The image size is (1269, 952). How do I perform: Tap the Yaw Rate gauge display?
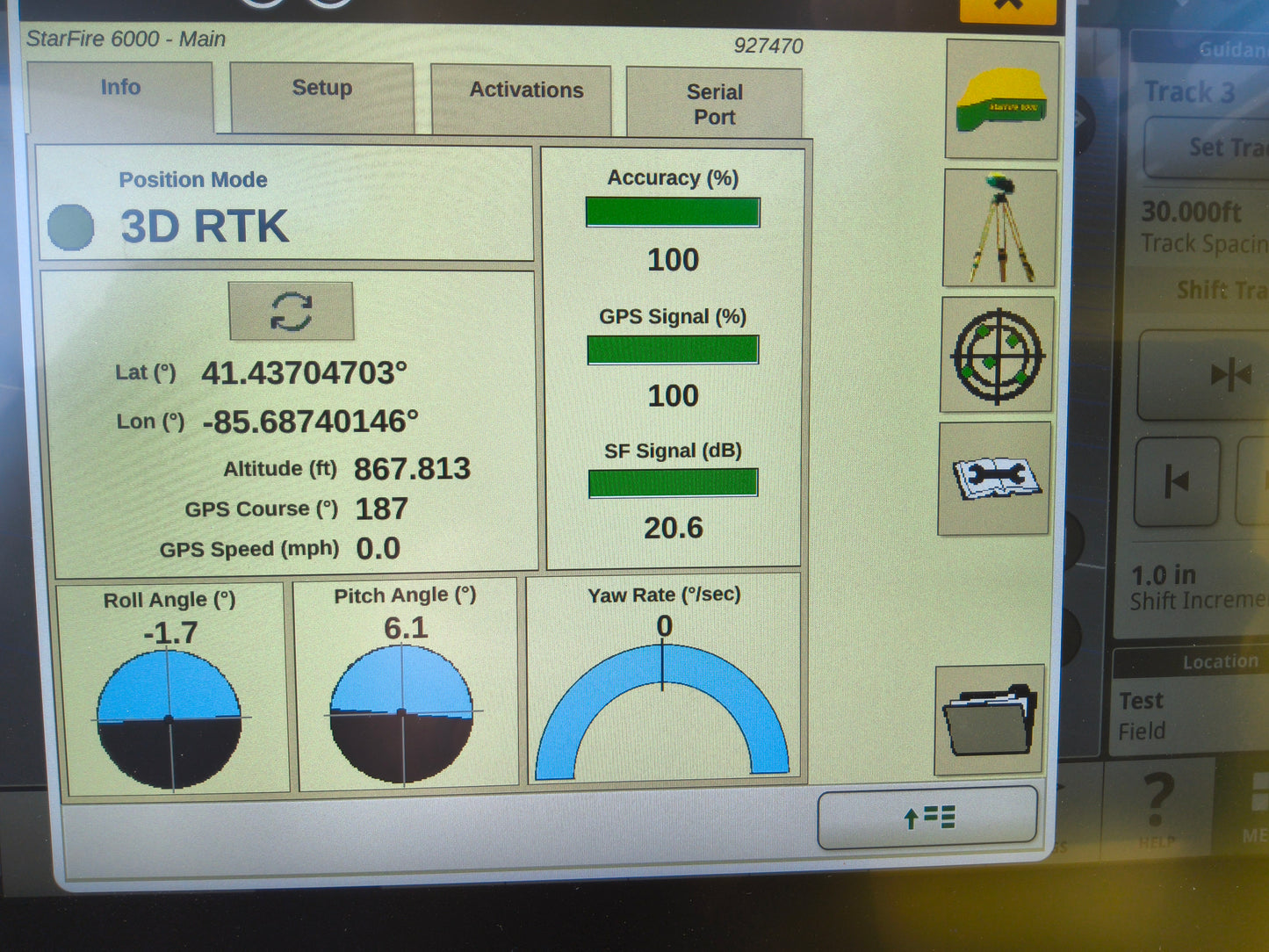[663, 711]
